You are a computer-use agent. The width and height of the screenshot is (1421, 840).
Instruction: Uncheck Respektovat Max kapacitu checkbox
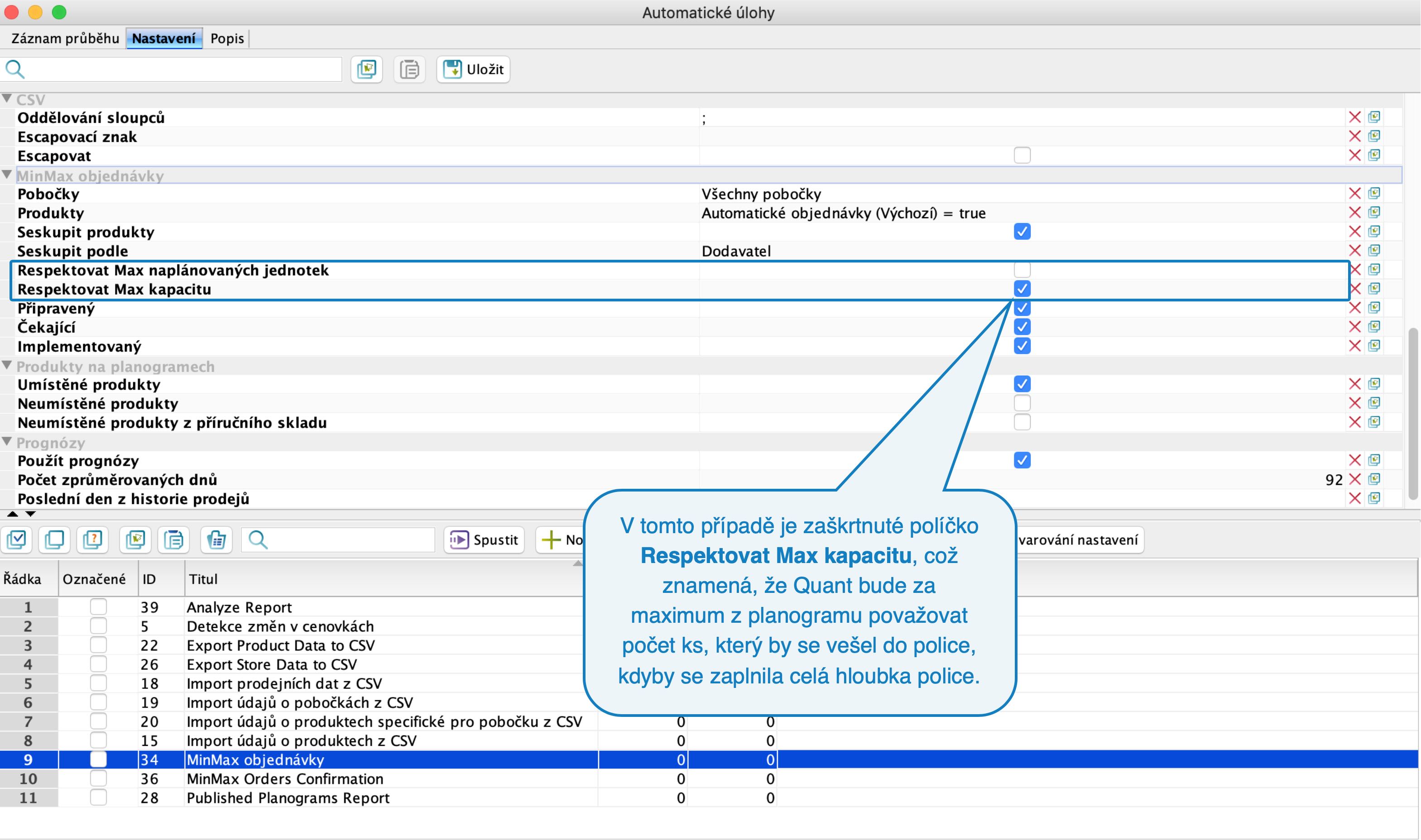pyautogui.click(x=1023, y=289)
